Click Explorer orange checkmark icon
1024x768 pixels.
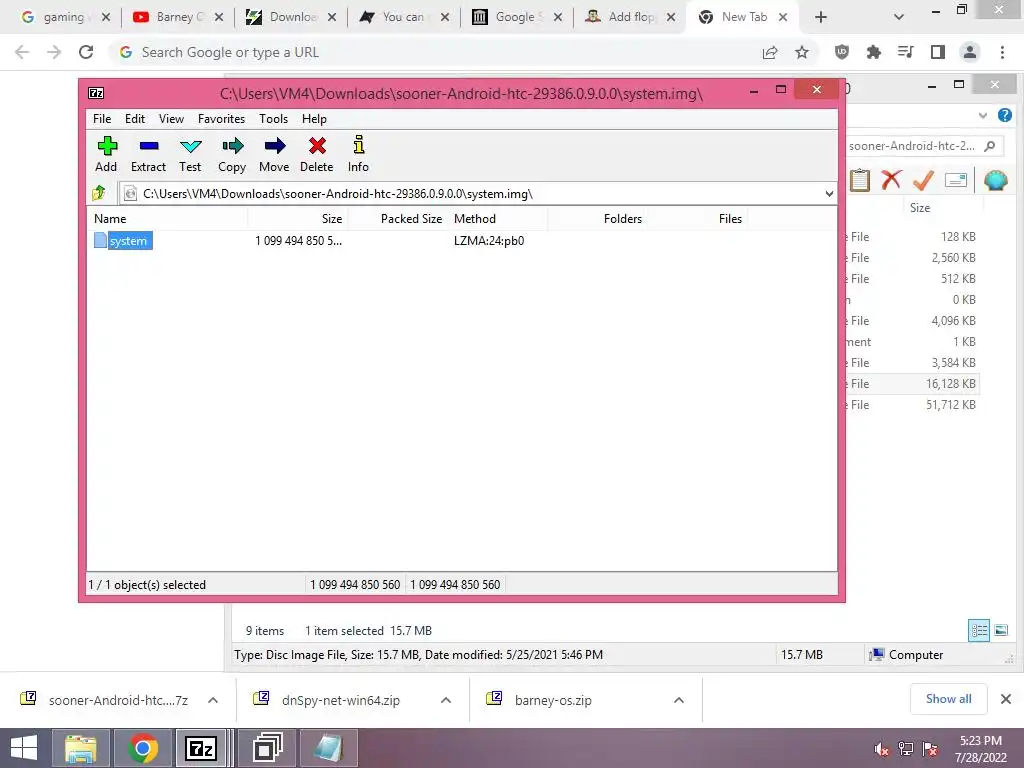(x=923, y=180)
